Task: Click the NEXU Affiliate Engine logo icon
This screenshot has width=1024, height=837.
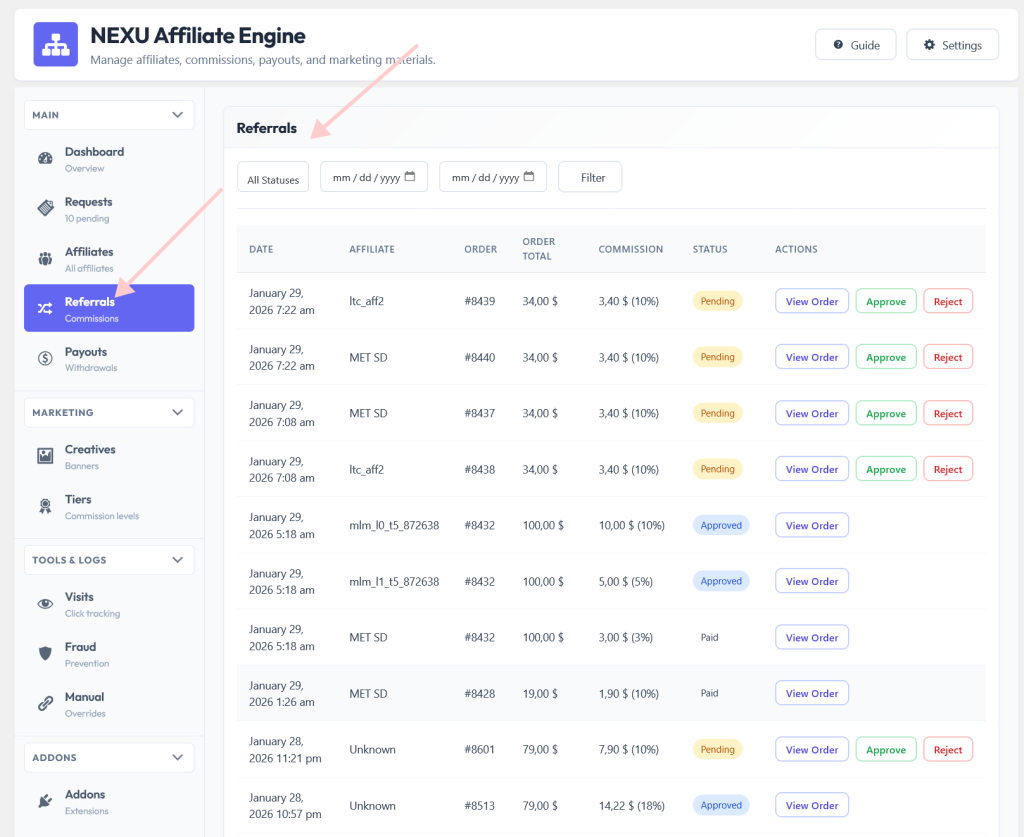Action: [56, 44]
